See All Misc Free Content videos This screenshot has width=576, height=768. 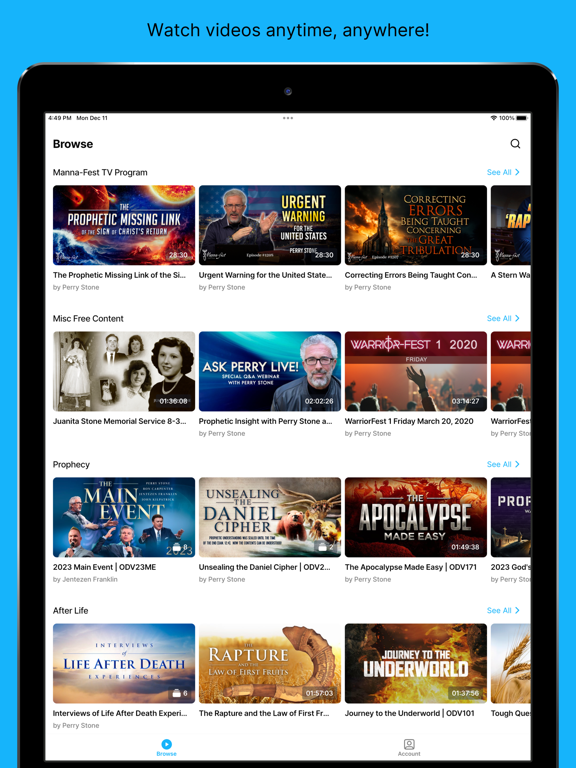pos(503,318)
